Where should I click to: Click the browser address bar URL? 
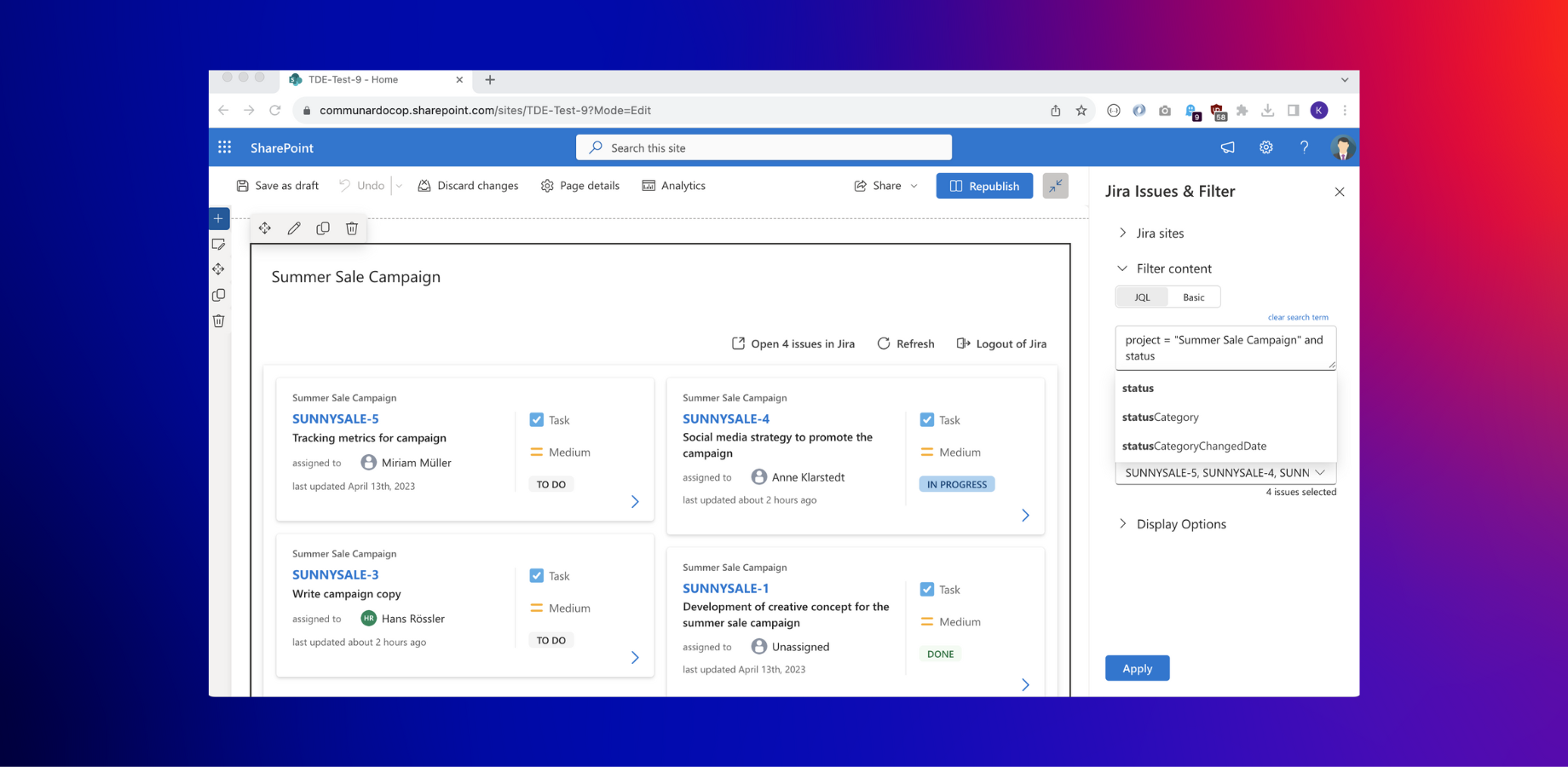point(485,110)
